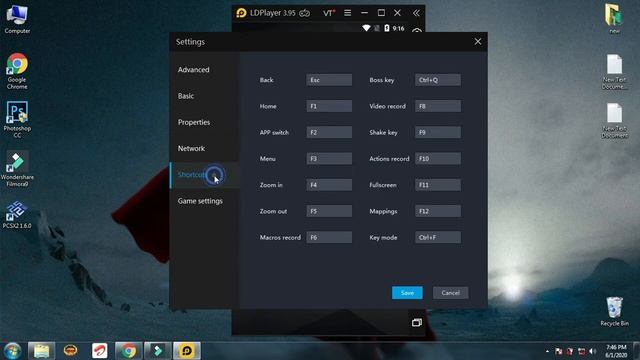640x360 pixels.
Task: Click the Video record shortcut field F8
Action: tap(438, 106)
